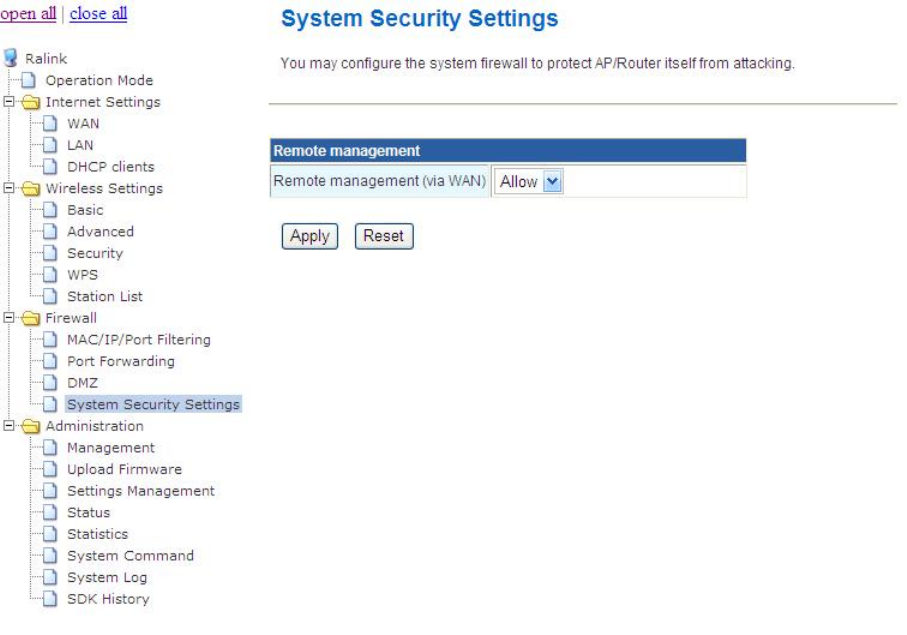Viewport: 907px width, 635px height.
Task: Click the page icon beside DMZ
Action: [51, 383]
